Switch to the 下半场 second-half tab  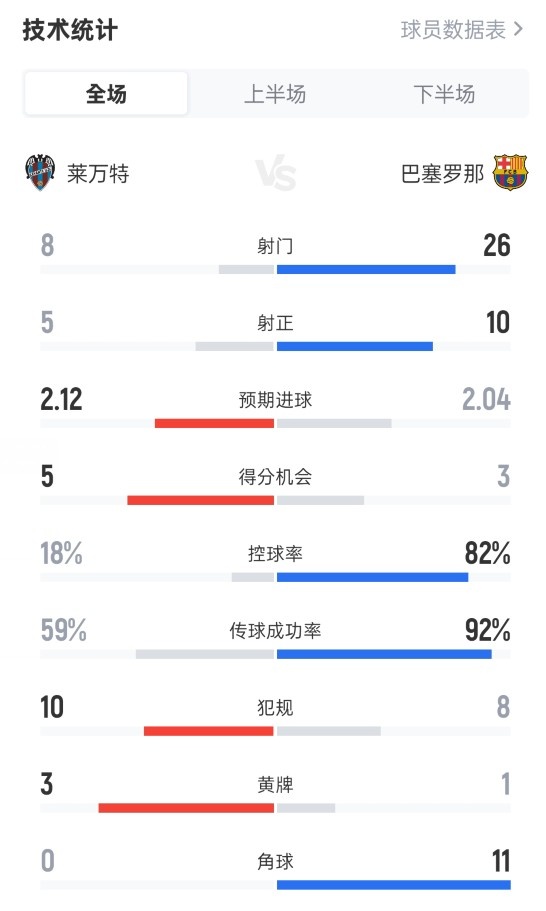(x=444, y=94)
